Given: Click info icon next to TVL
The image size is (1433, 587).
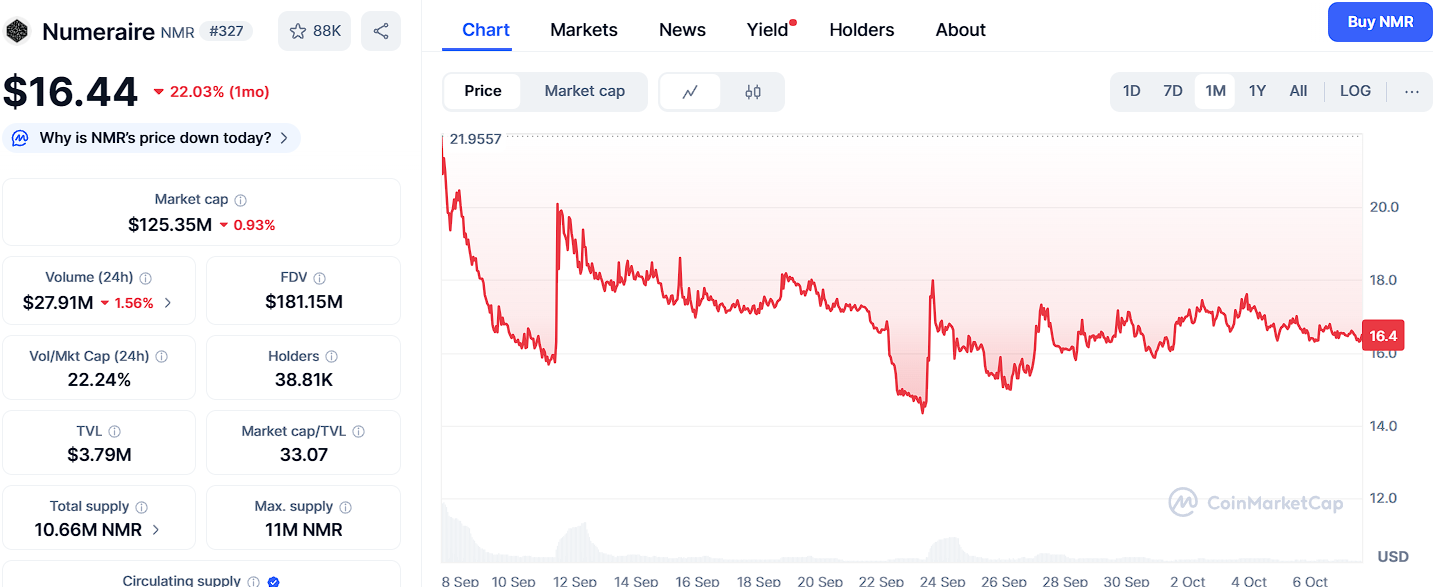Looking at the screenshot, I should pos(115,432).
